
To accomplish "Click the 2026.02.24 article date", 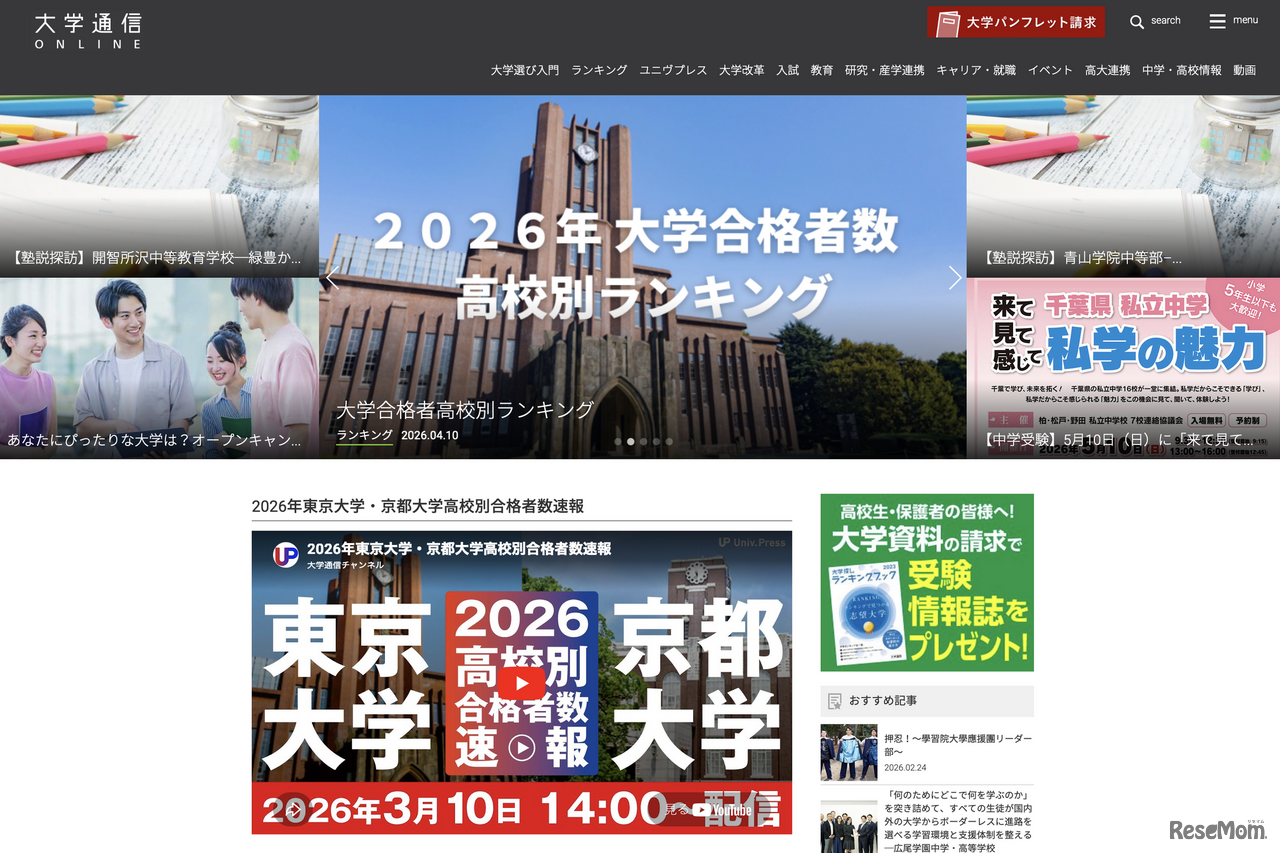I will pyautogui.click(x=906, y=768).
